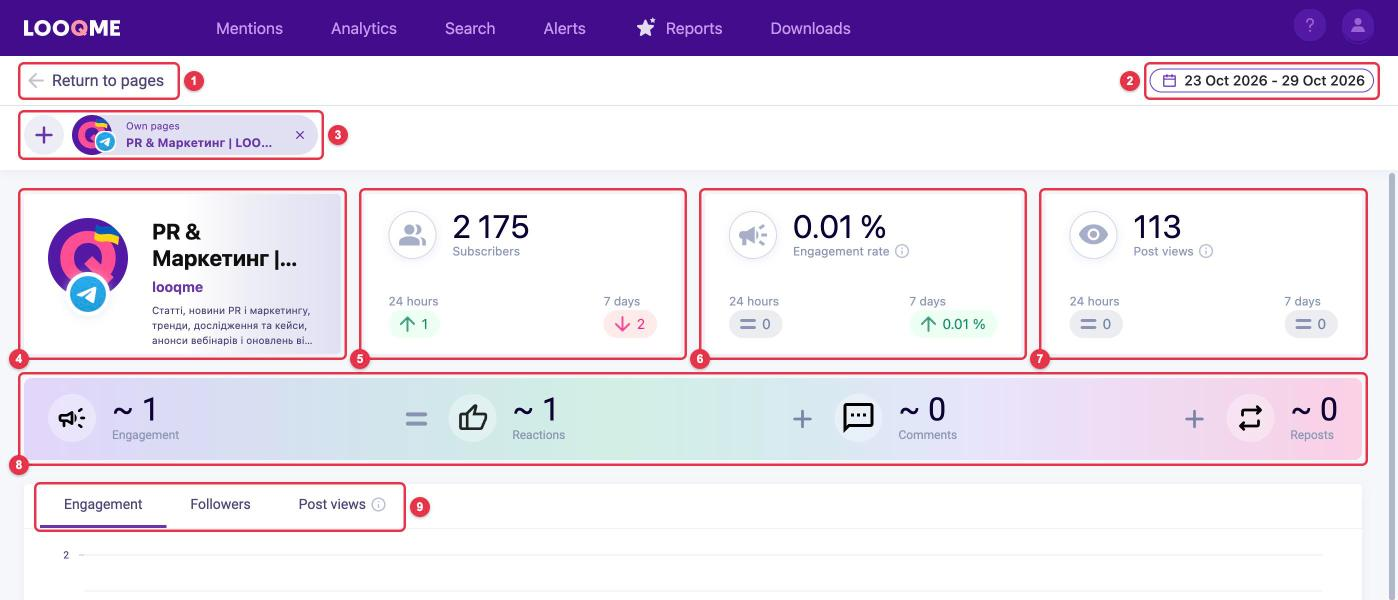Click the Subscribers 24 hours up 1 badge
This screenshot has width=1398, height=600.
(x=414, y=324)
